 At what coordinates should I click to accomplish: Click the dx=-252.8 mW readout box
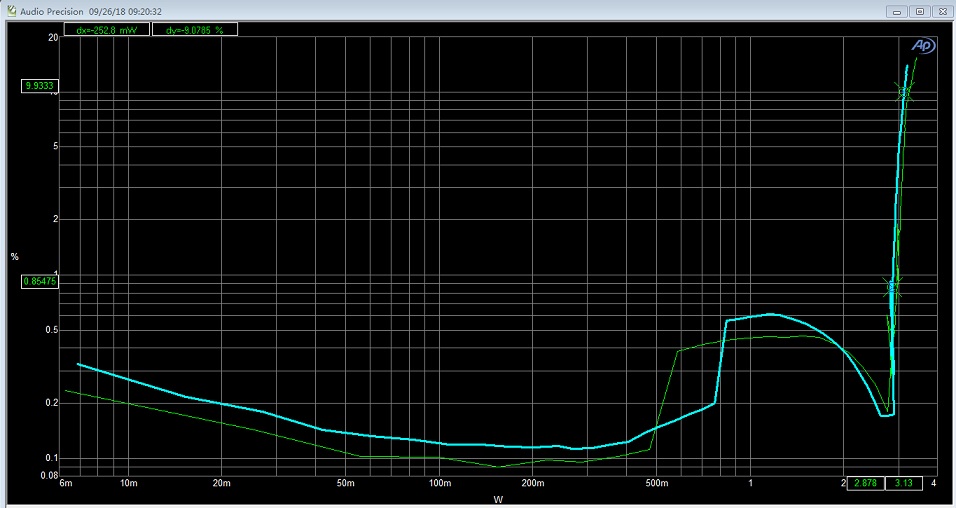pos(106,30)
